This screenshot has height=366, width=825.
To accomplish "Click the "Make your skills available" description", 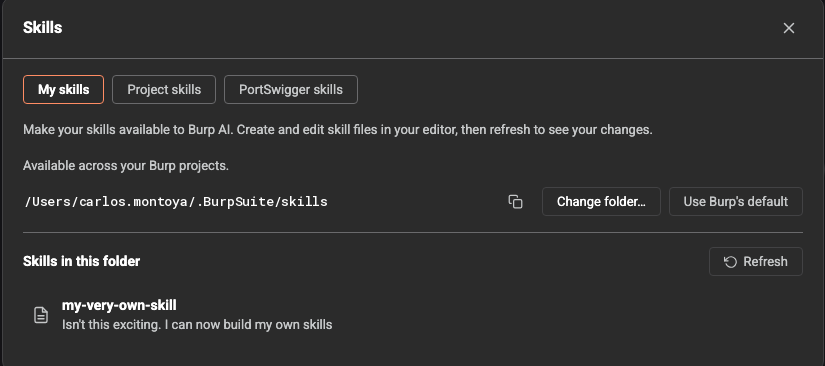I will pyautogui.click(x=338, y=130).
